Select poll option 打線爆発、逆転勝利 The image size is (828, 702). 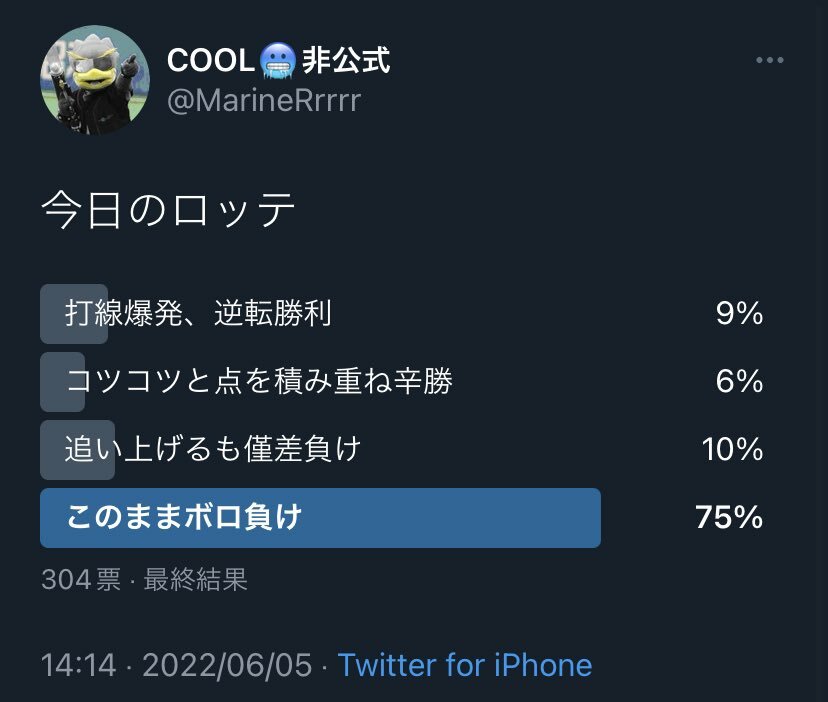click(x=198, y=314)
